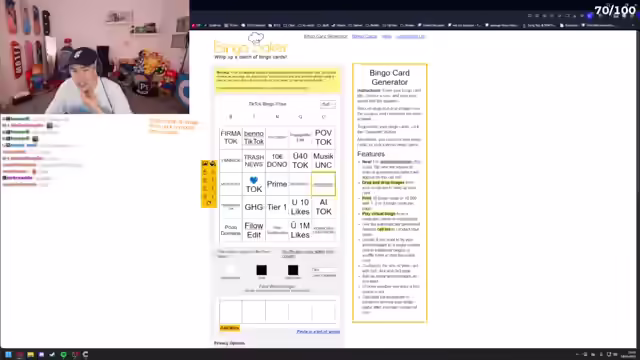Click the Musik UNC bingo square

point(323,160)
